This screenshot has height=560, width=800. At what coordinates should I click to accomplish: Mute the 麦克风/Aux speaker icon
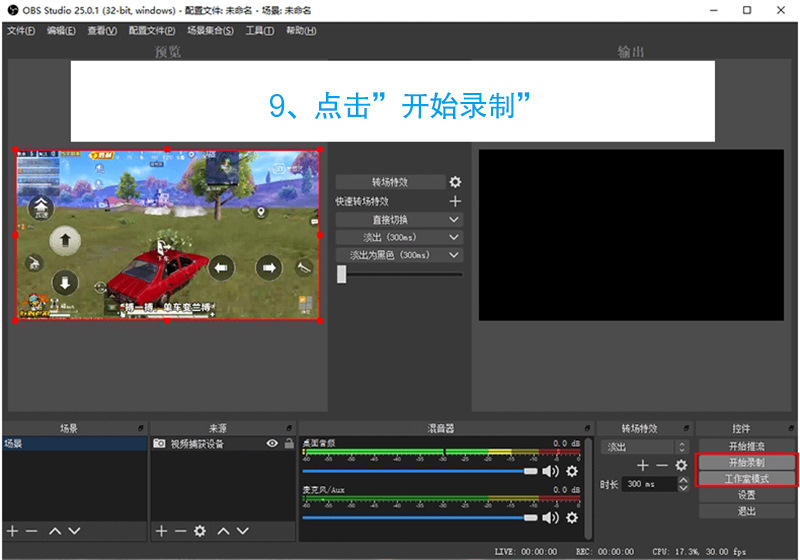[x=550, y=518]
